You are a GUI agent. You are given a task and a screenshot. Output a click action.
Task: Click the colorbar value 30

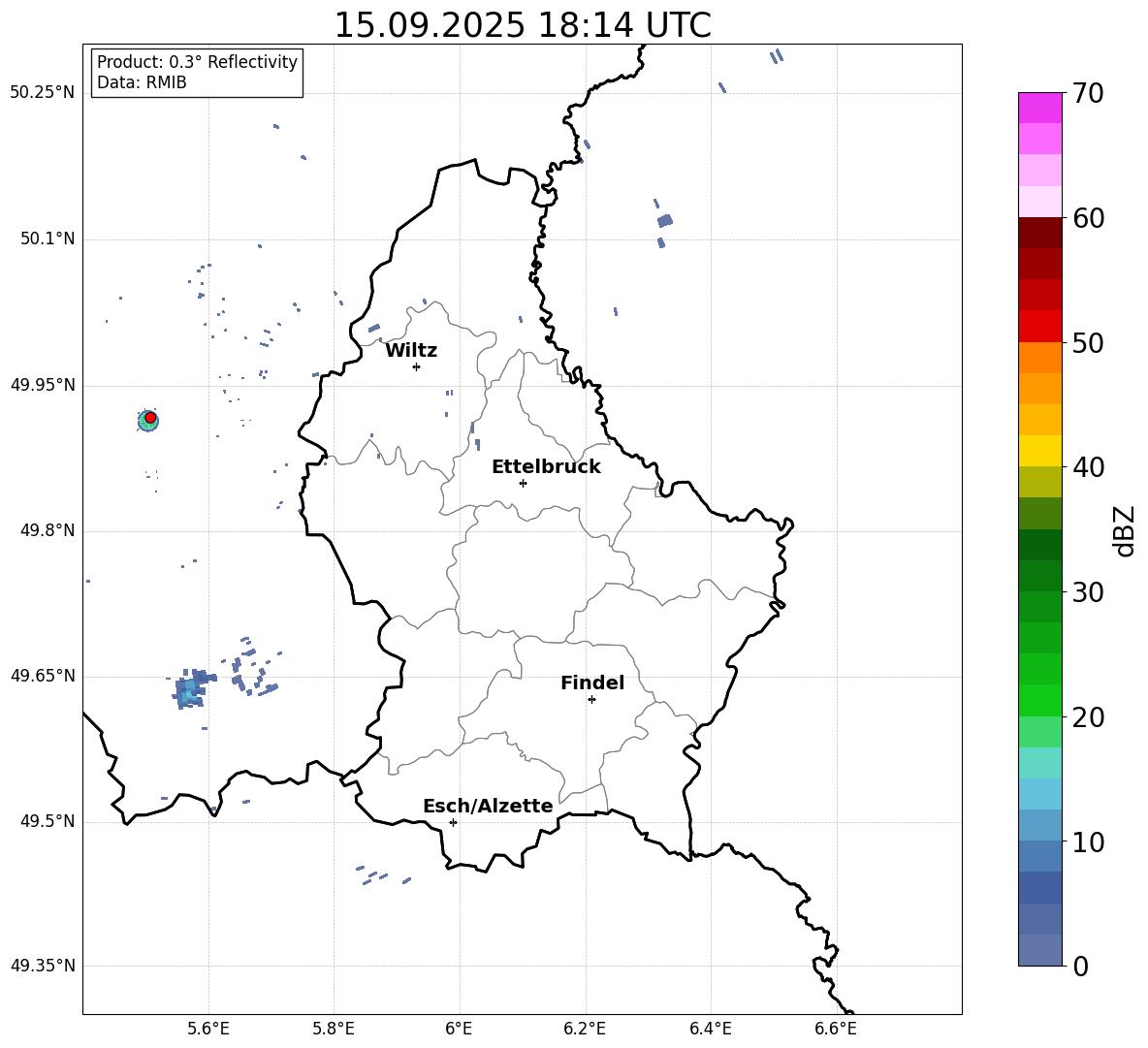[x=1089, y=592]
